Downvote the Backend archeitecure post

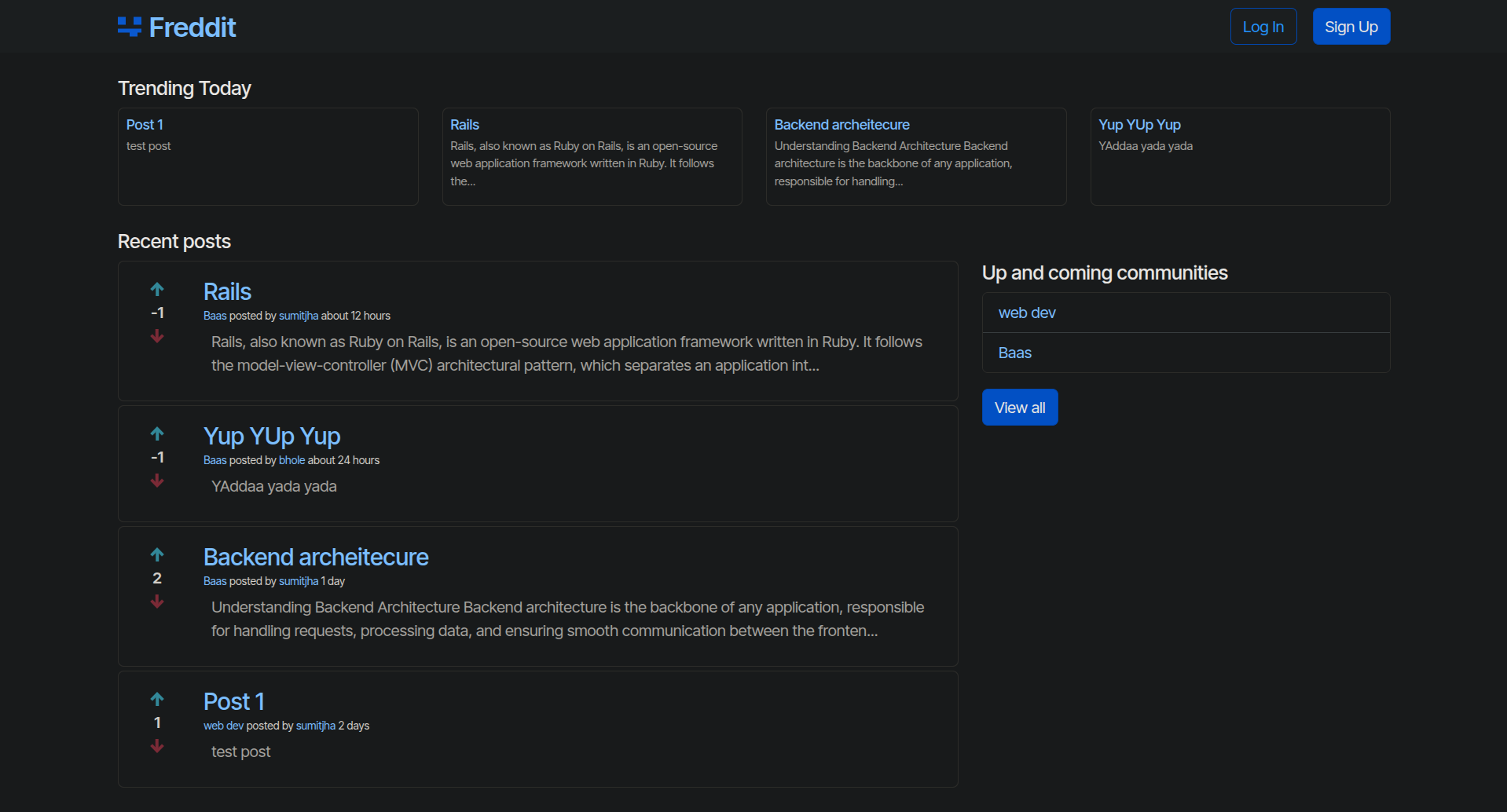[x=157, y=602]
